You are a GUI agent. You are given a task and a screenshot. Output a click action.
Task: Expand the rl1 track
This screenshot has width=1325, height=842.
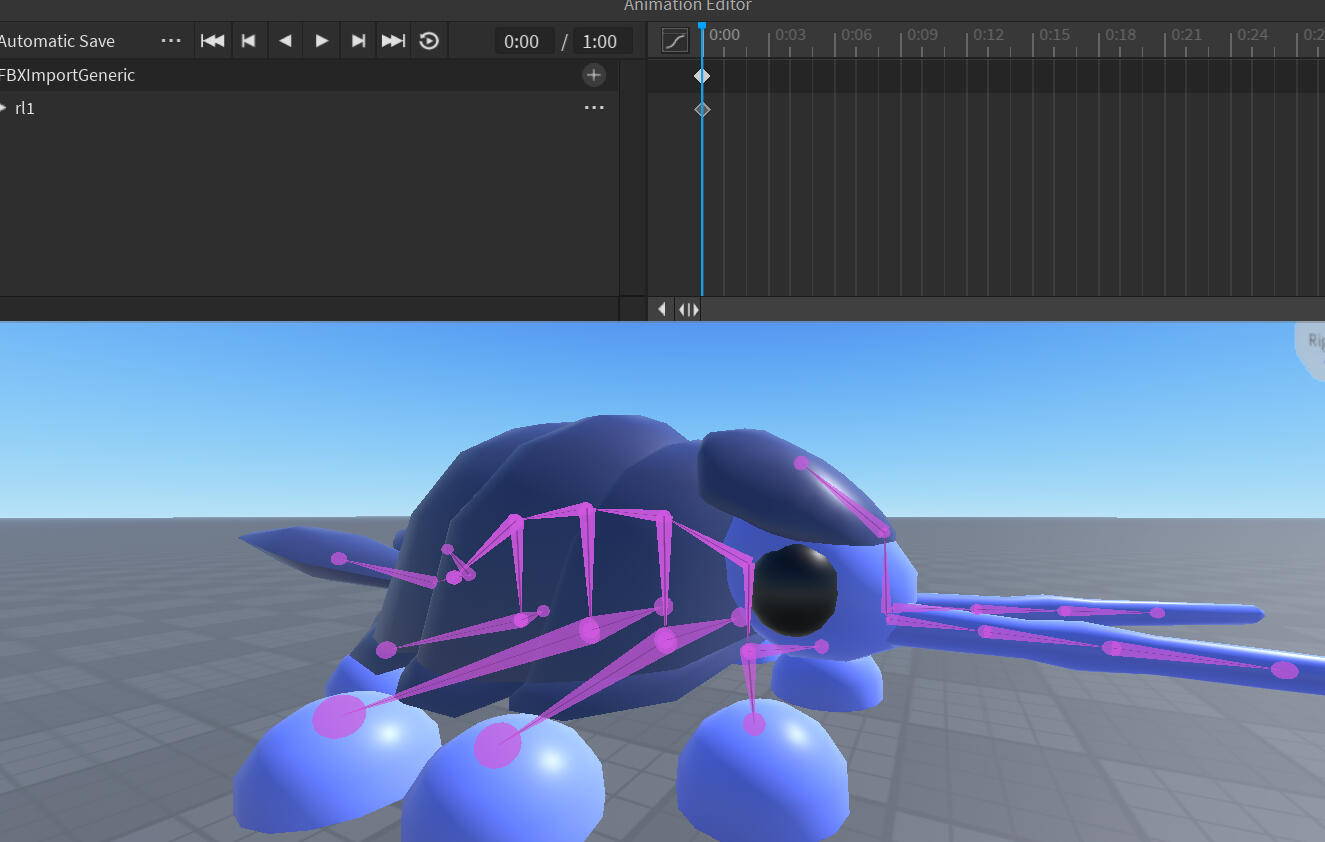click(4, 108)
